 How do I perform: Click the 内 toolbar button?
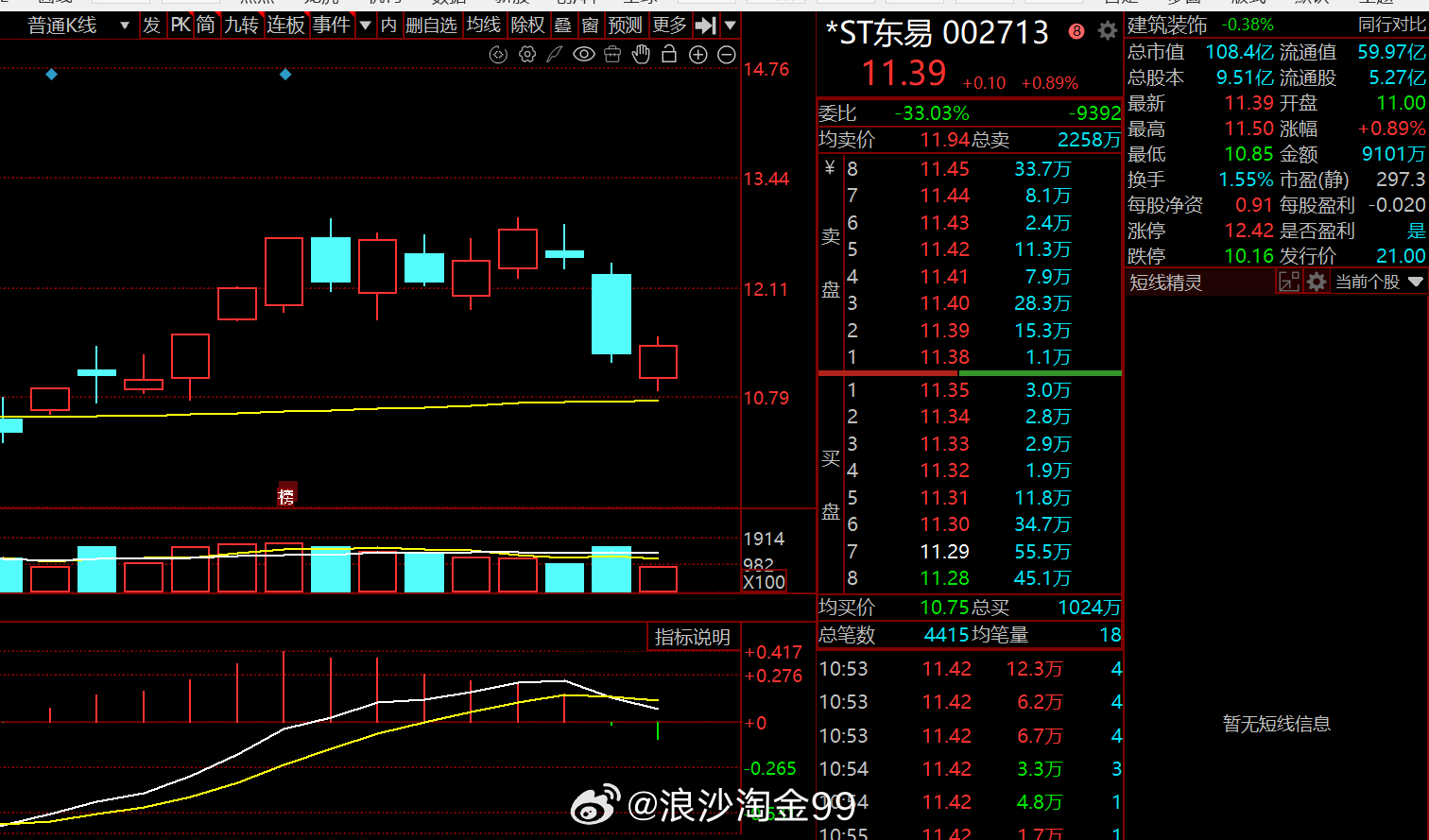(x=388, y=26)
